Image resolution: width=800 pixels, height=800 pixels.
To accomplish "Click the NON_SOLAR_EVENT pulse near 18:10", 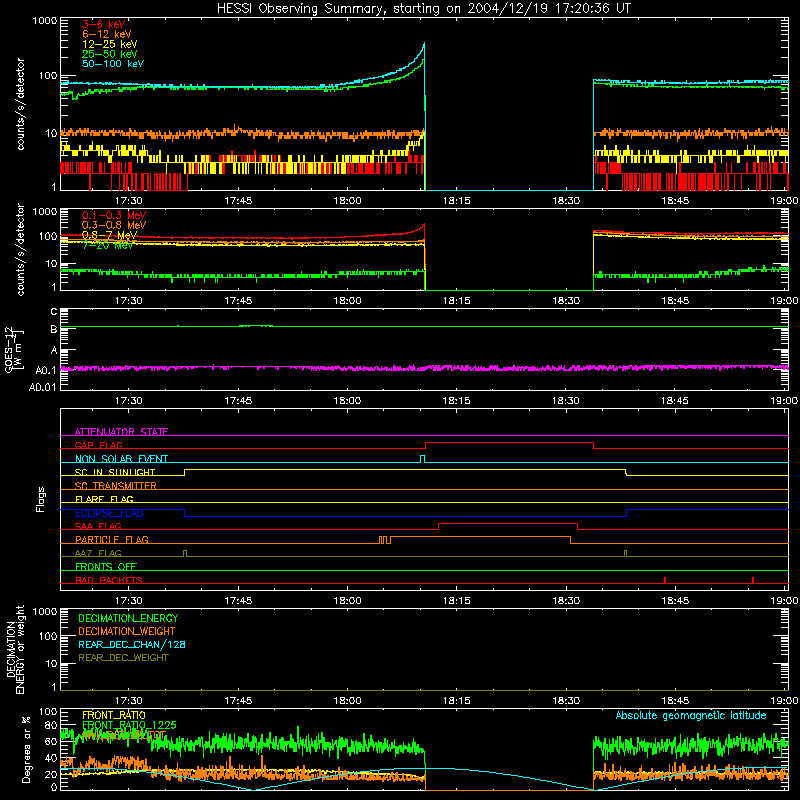I will click(x=422, y=458).
